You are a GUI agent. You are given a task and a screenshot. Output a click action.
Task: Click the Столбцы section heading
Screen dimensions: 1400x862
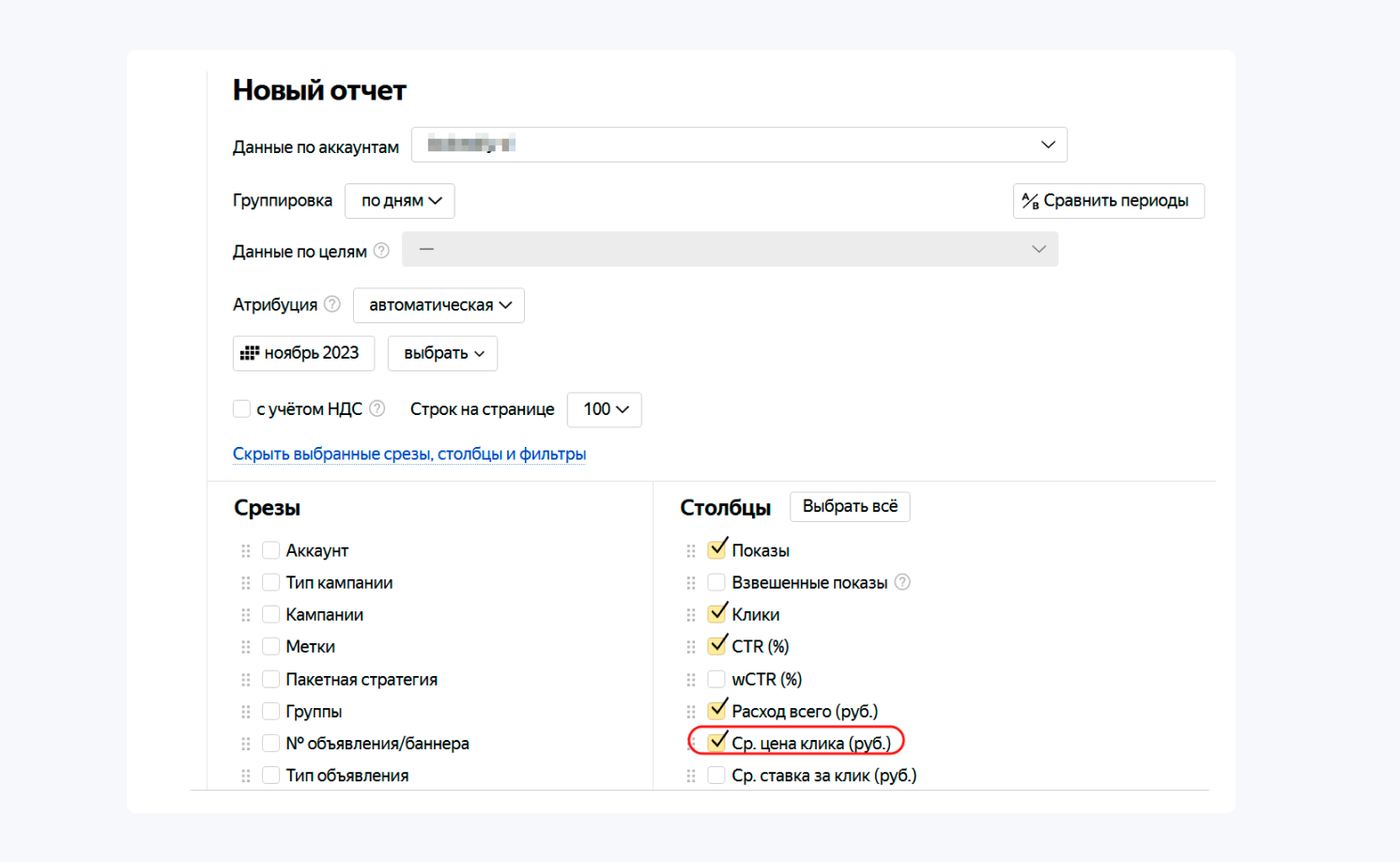tap(726, 508)
